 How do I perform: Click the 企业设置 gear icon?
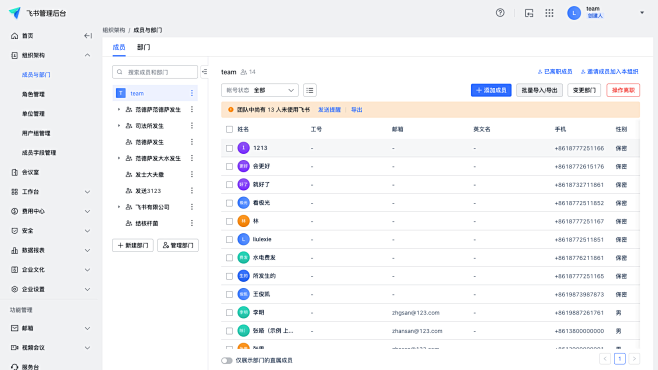point(15,289)
